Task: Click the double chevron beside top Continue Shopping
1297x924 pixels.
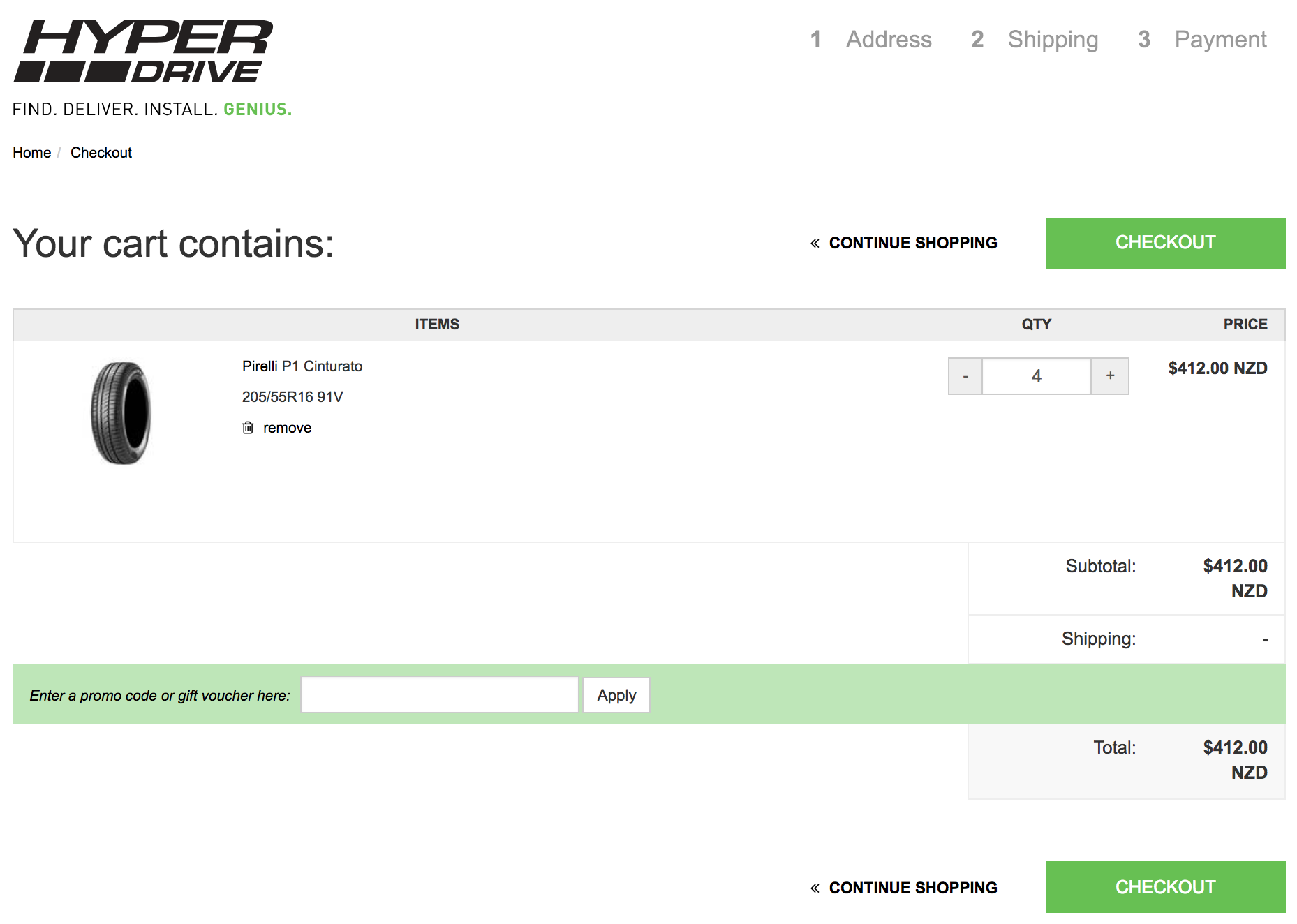Action: pyautogui.click(x=815, y=243)
